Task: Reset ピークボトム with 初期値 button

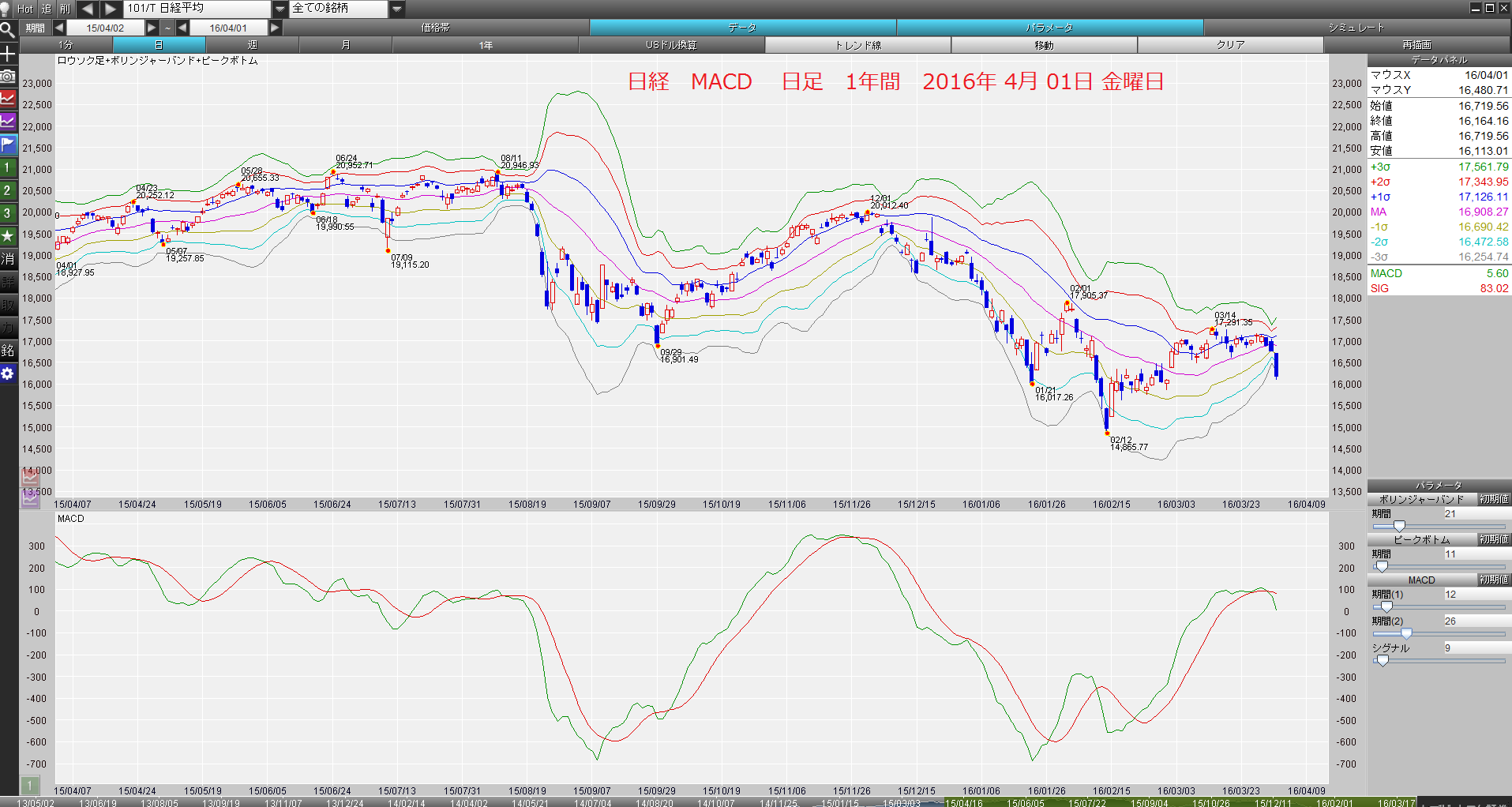Action: 1494,539
